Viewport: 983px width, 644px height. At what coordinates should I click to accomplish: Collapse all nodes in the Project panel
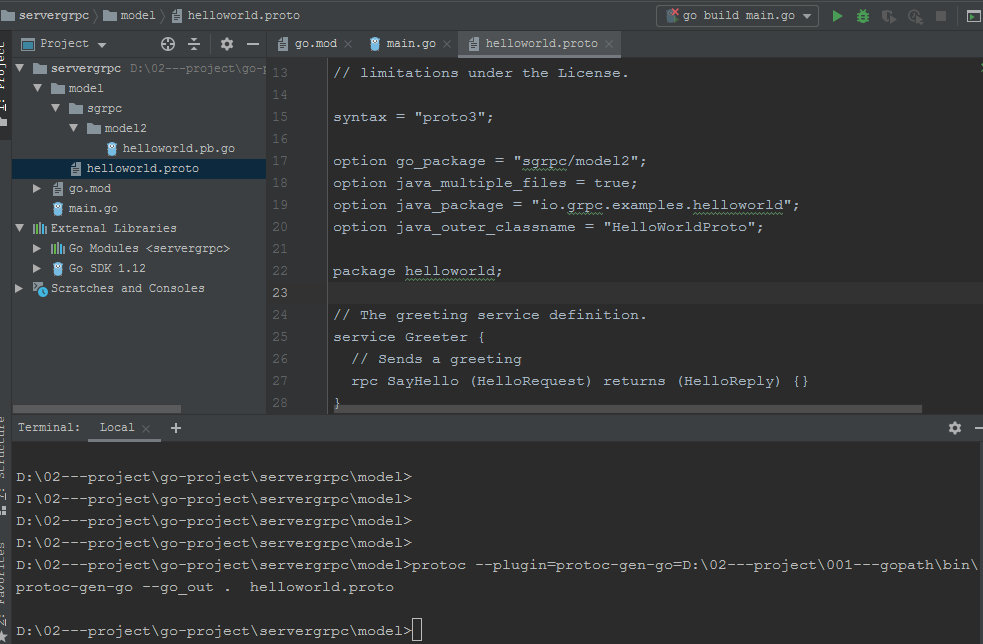tap(194, 43)
